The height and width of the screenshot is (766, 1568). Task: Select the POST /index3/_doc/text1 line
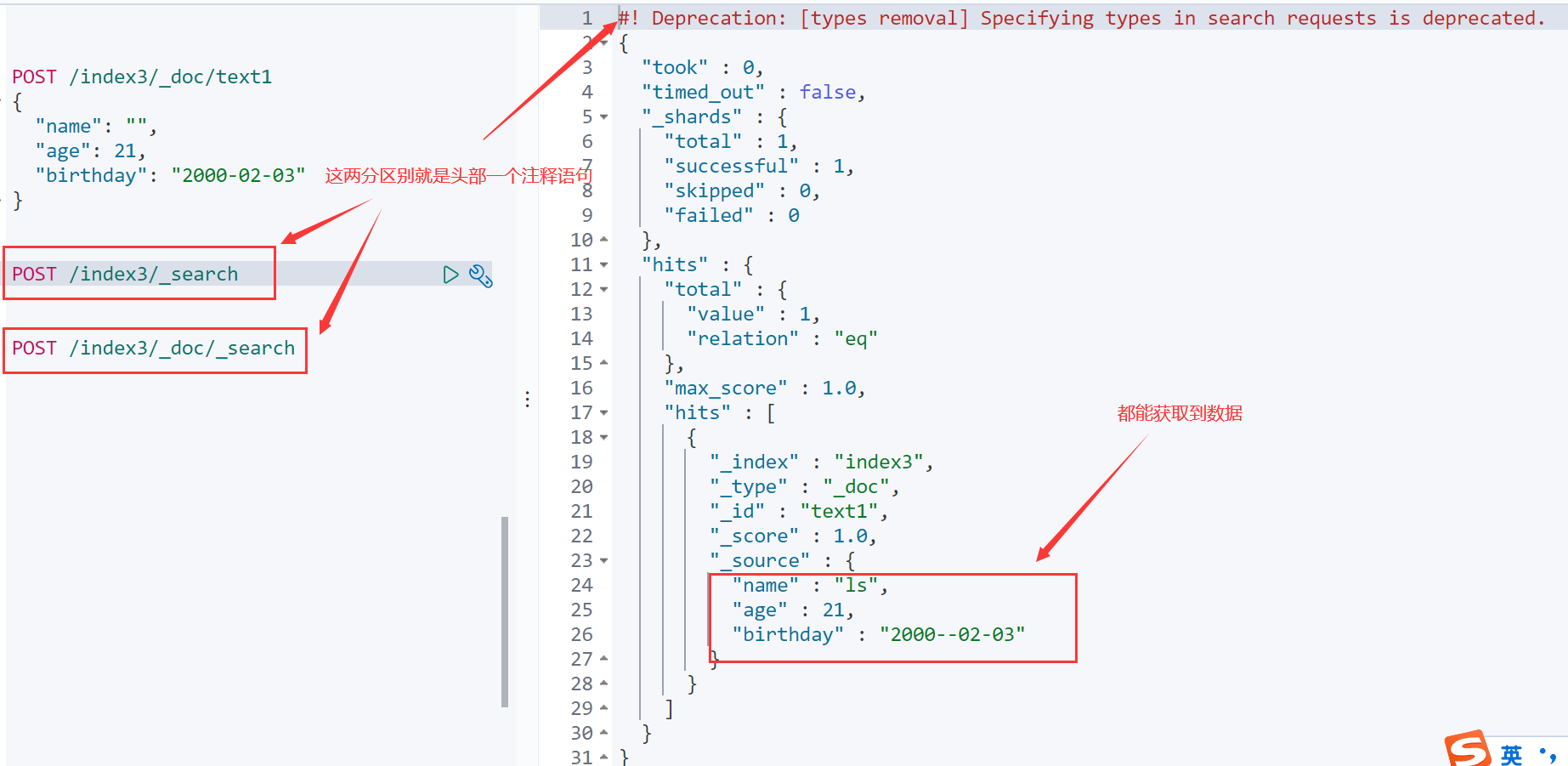click(x=142, y=77)
